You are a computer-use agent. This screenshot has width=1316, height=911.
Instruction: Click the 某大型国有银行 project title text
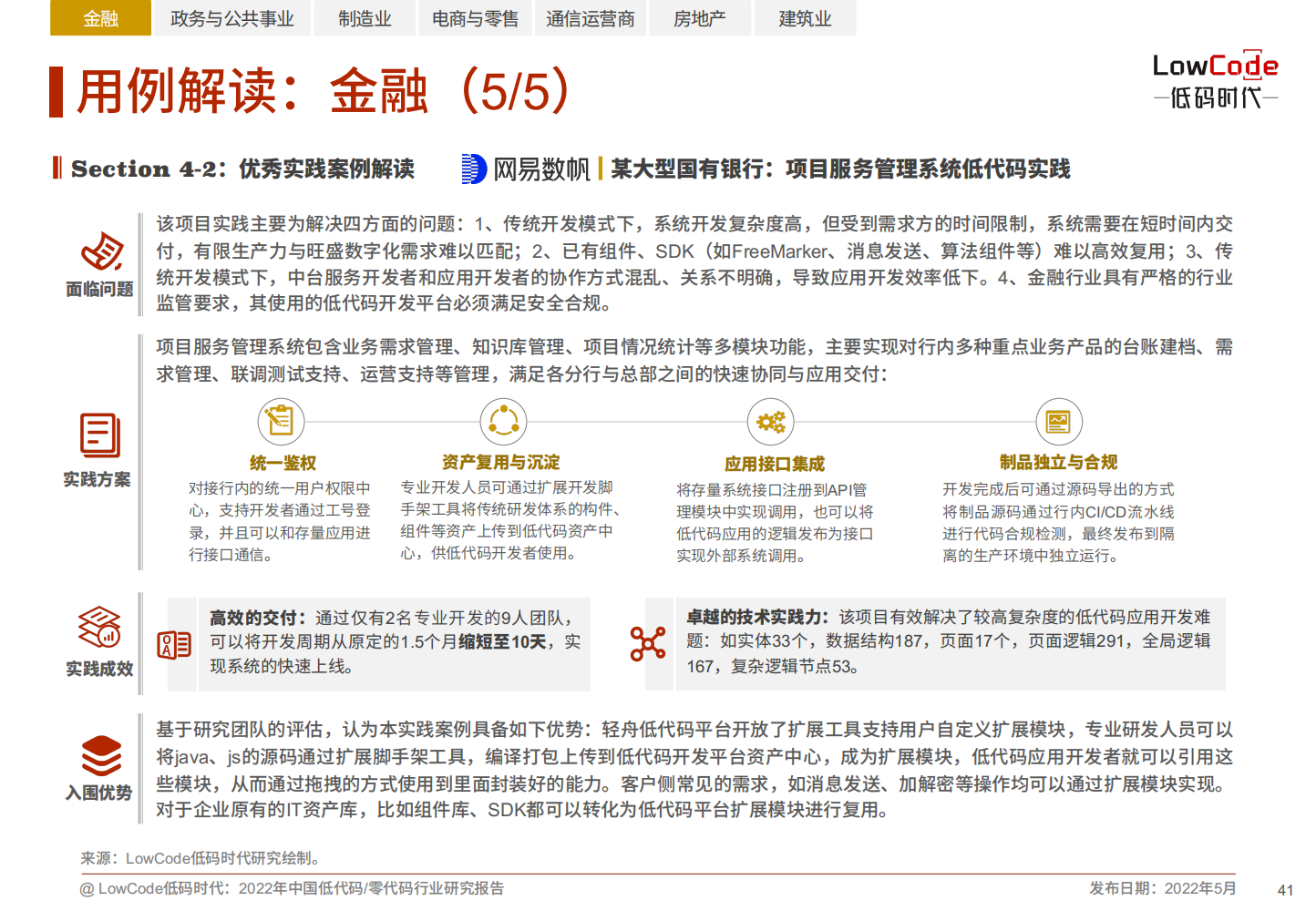840,169
